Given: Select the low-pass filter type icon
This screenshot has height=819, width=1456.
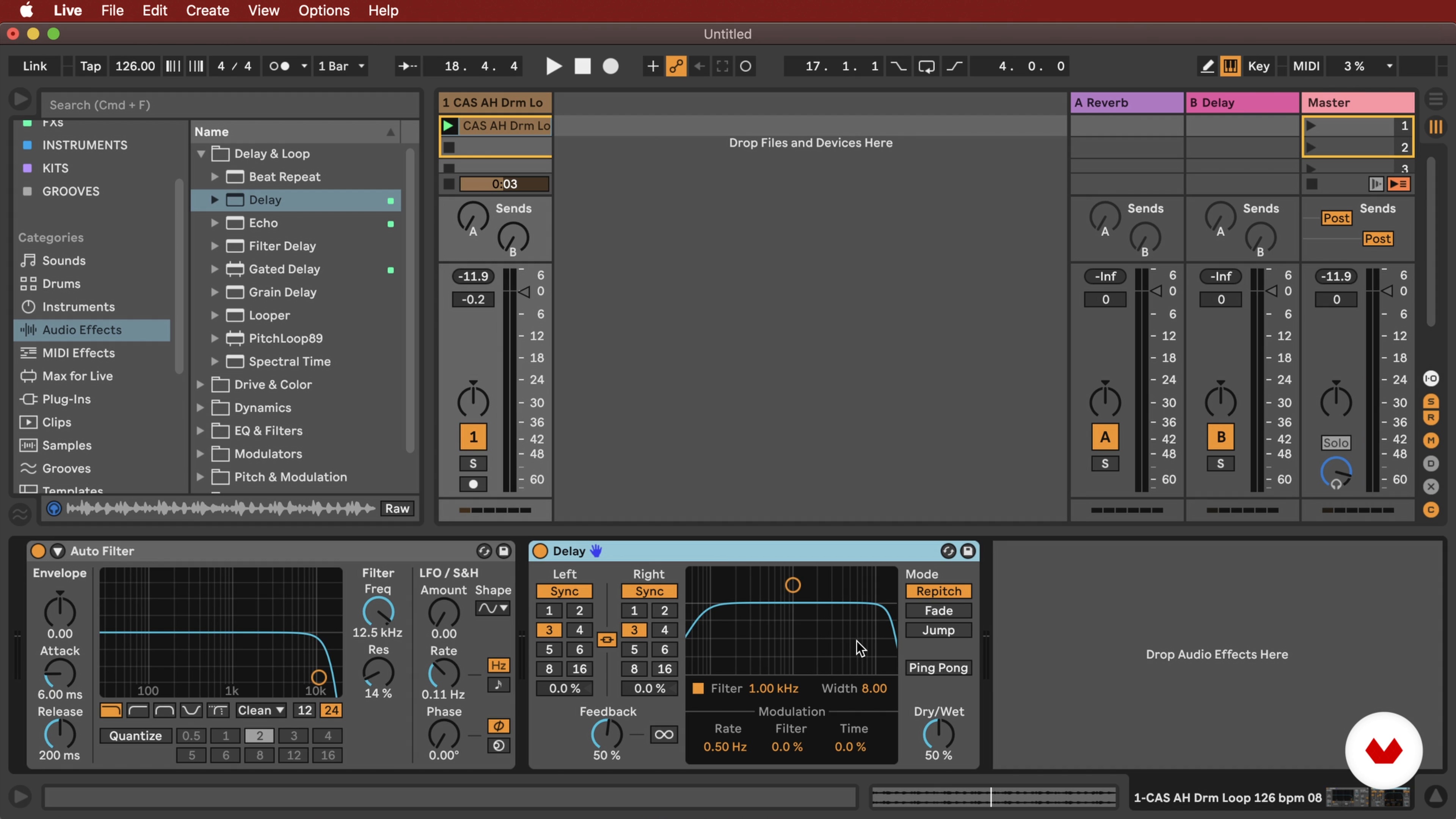Looking at the screenshot, I should (x=111, y=711).
